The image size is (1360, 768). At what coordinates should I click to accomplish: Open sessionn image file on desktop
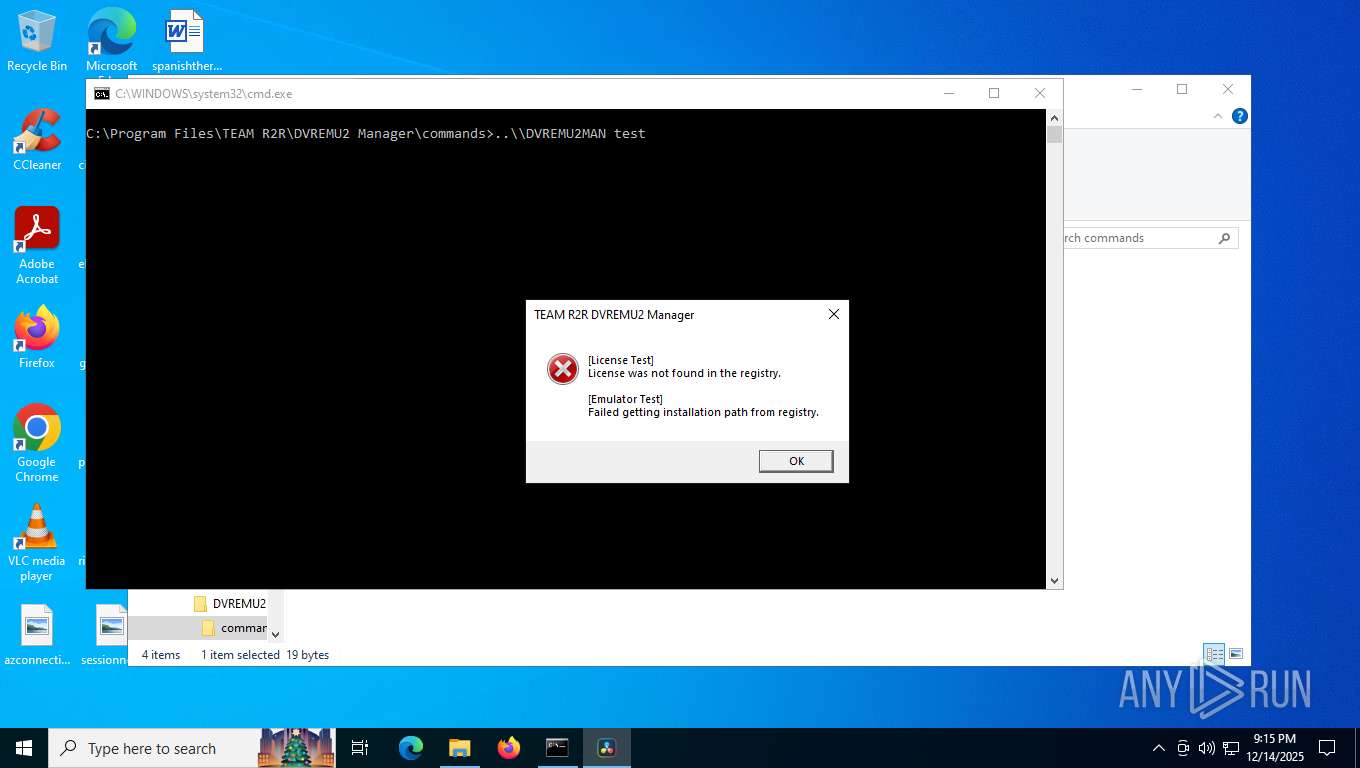pyautogui.click(x=105, y=636)
